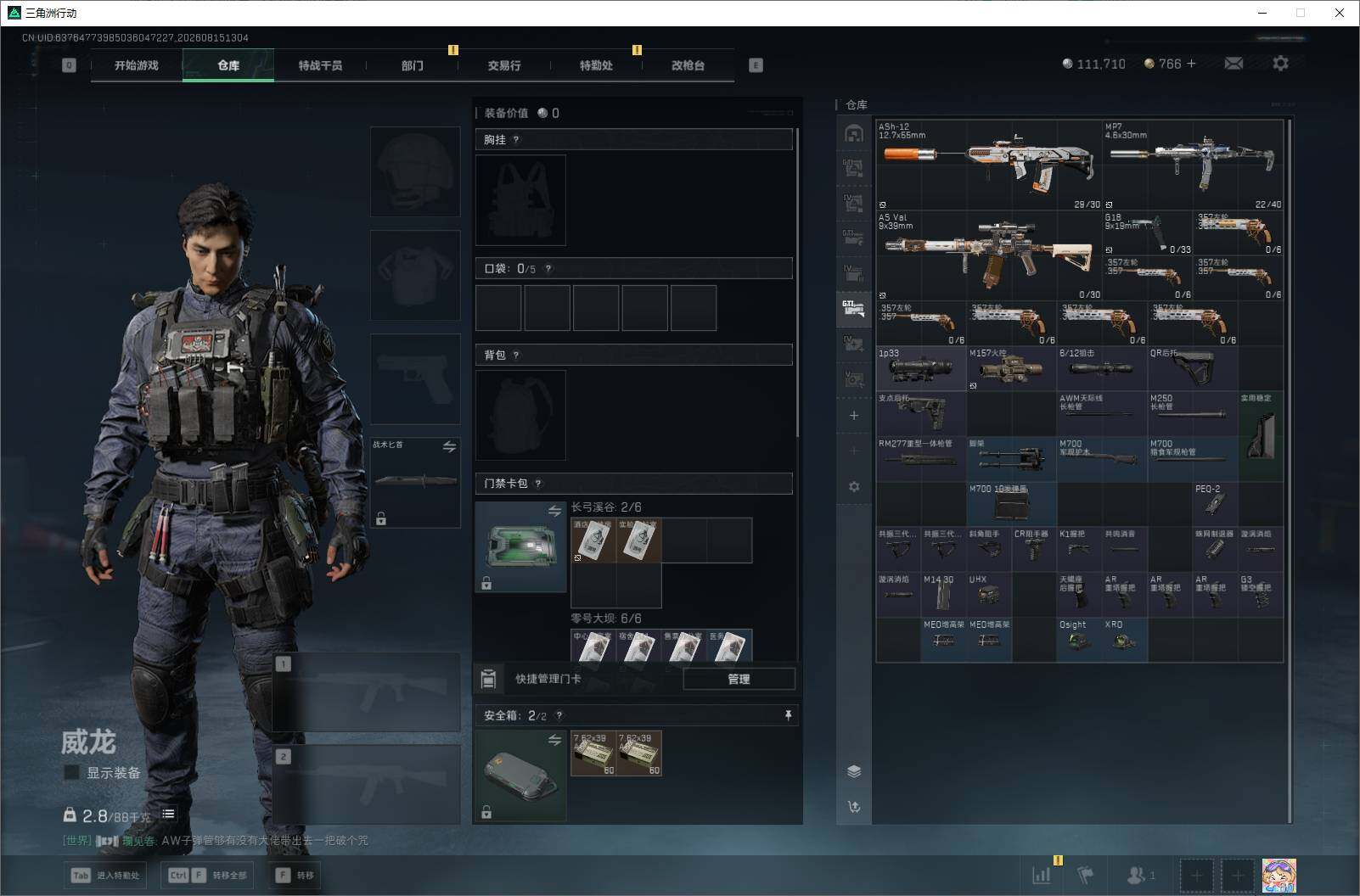The image size is (1360, 896).
Task: Click the world chat message line
Action: (x=216, y=841)
